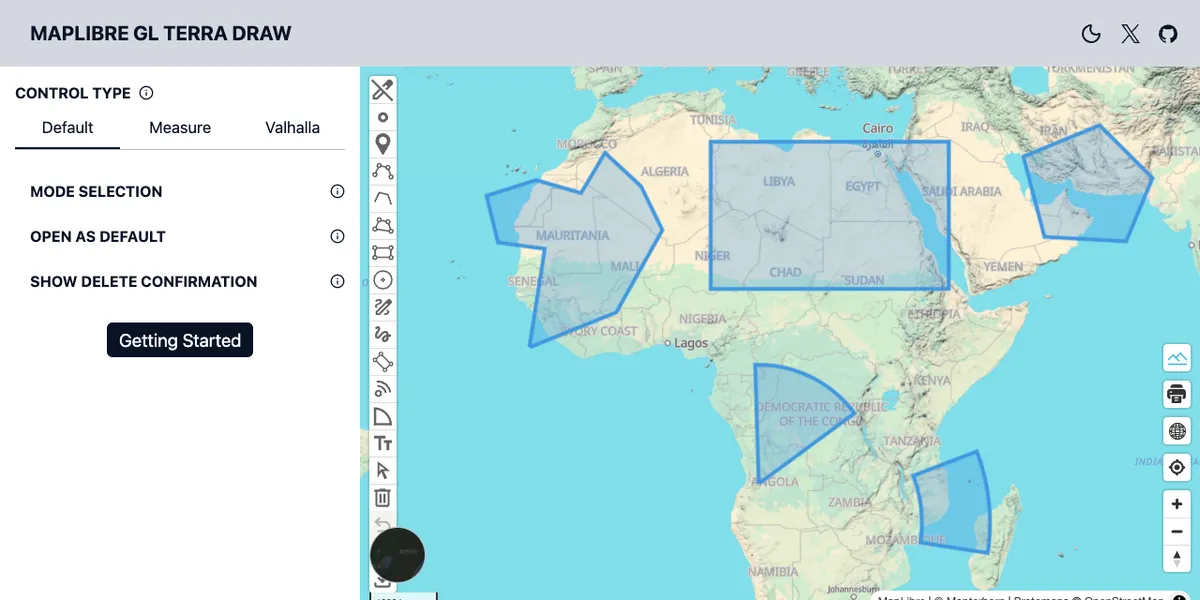Click the print map icon
This screenshot has width=1200, height=600.
1177,394
